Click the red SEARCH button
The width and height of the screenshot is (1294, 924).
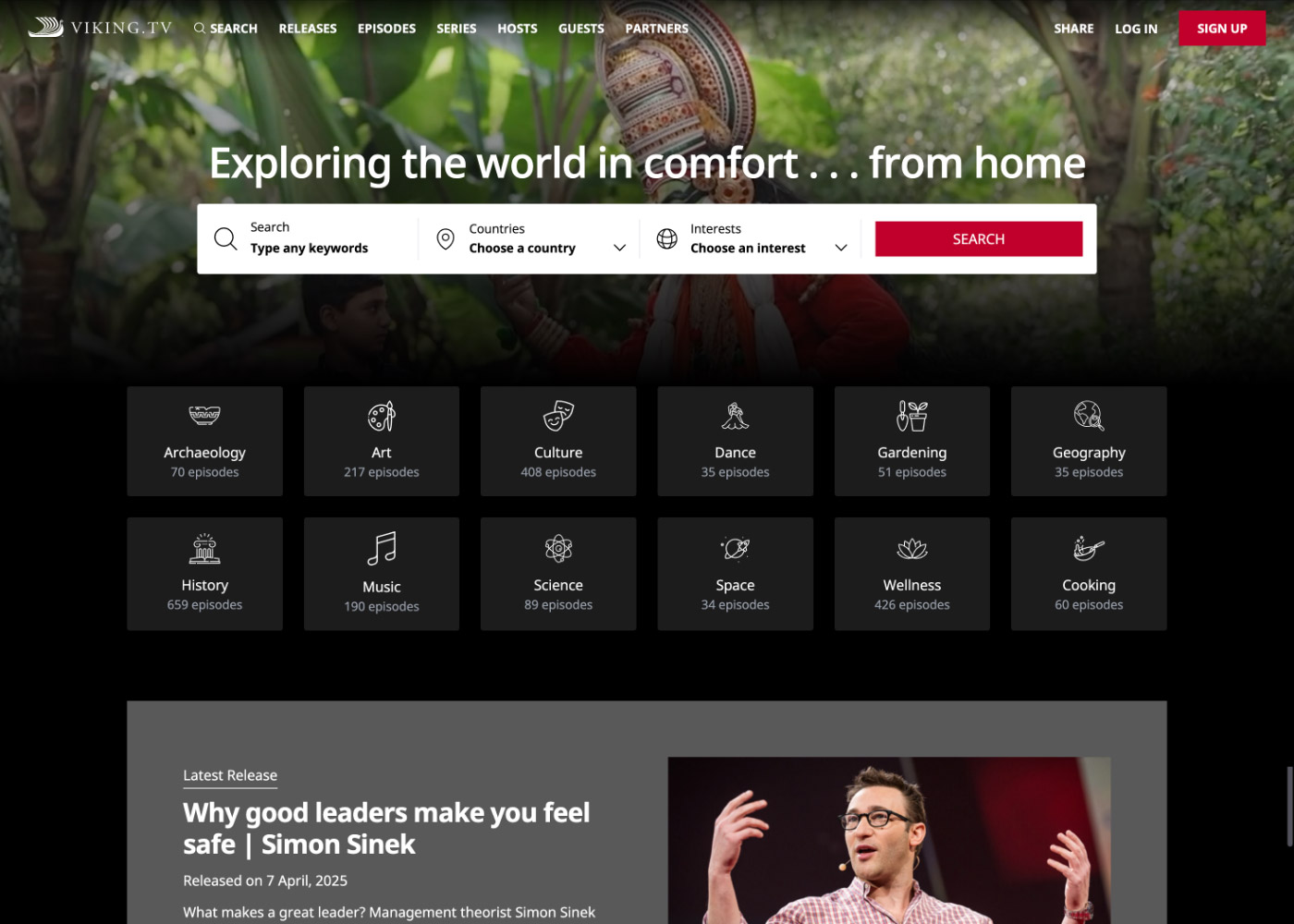click(x=979, y=238)
